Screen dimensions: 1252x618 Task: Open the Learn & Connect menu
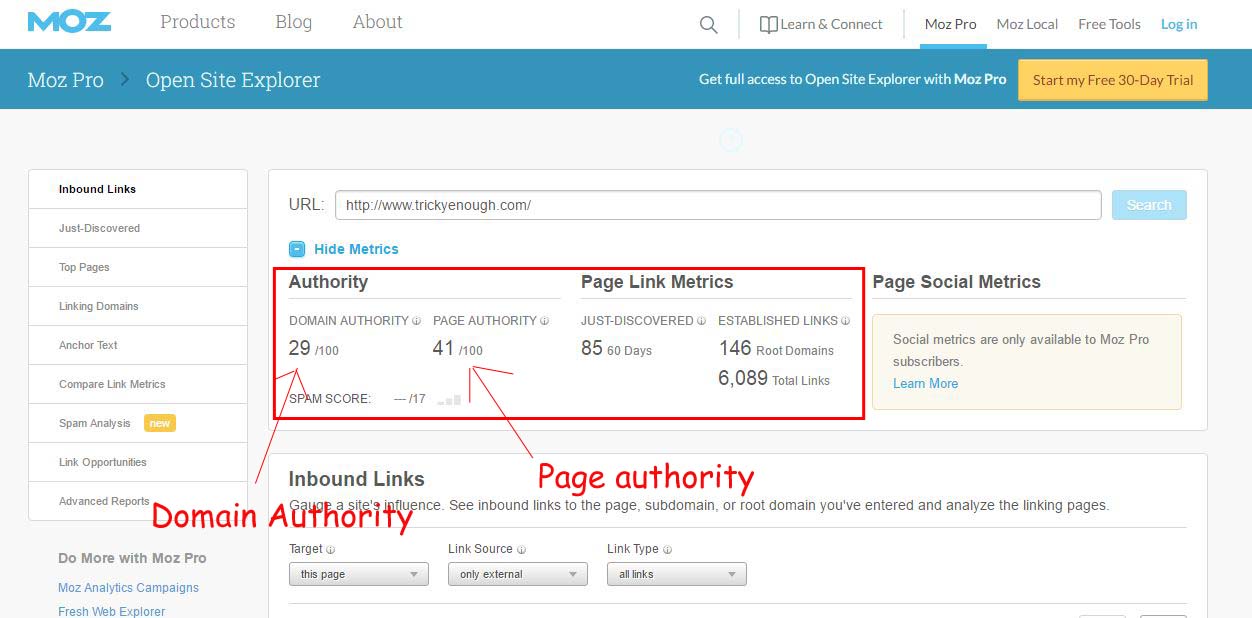pyautogui.click(x=821, y=24)
